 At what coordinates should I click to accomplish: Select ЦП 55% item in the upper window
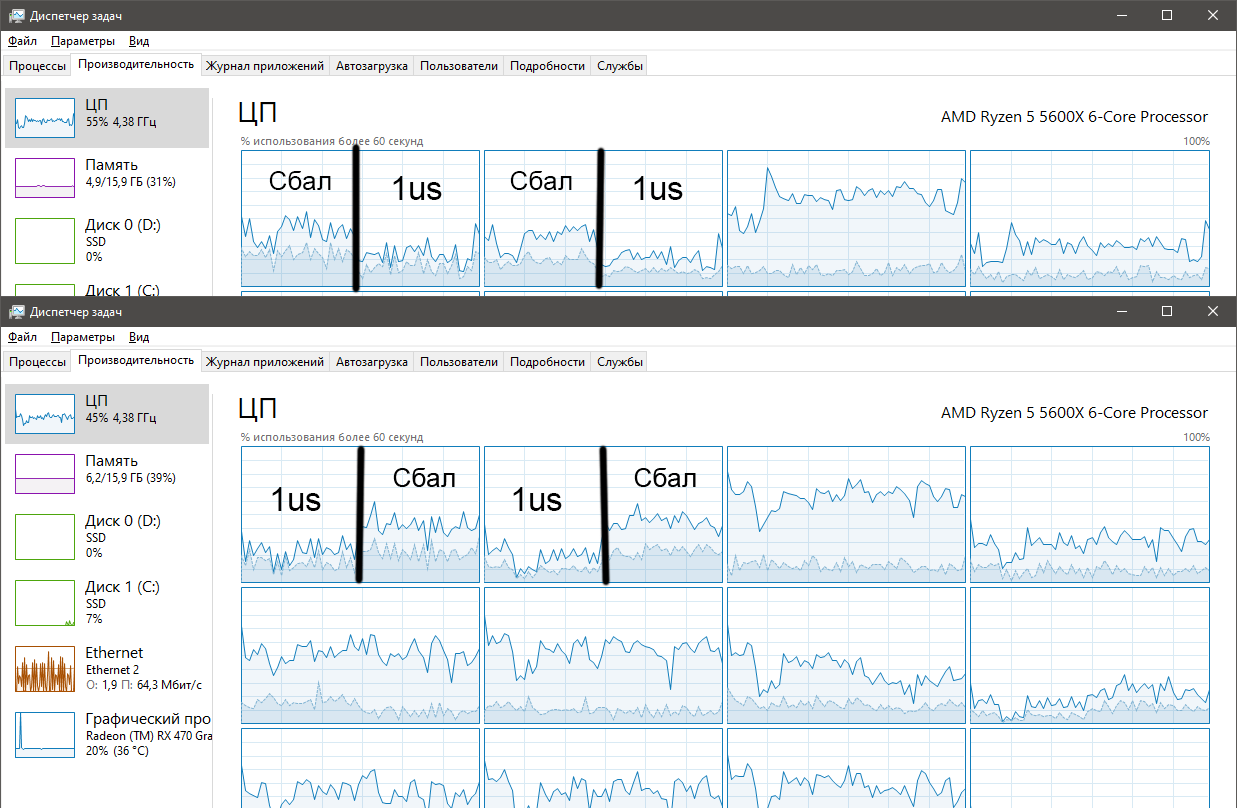pyautogui.click(x=108, y=117)
